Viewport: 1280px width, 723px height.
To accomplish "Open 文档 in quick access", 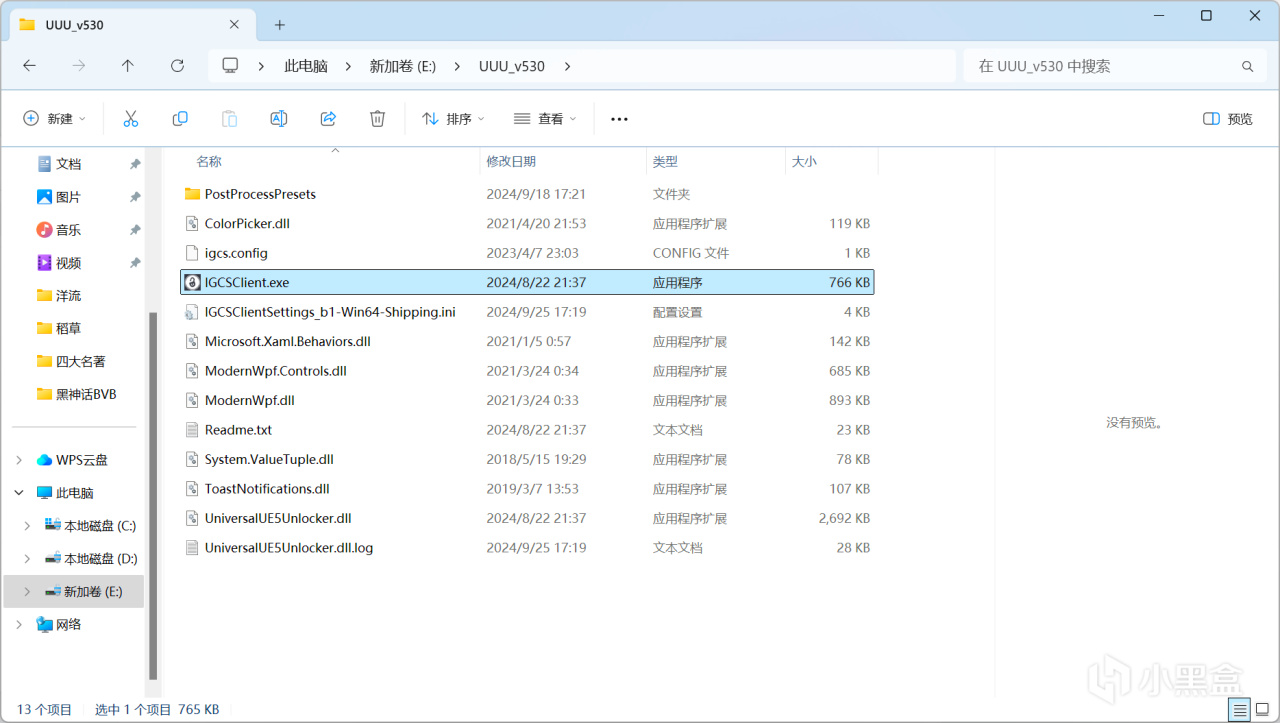I will (x=68, y=164).
